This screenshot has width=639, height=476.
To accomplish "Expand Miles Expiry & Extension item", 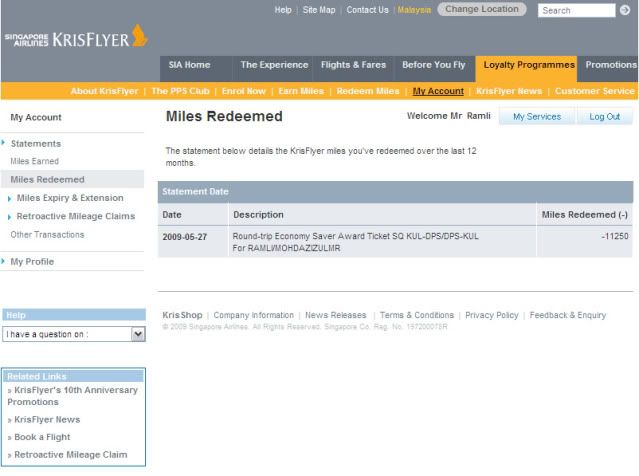I will [70, 198].
